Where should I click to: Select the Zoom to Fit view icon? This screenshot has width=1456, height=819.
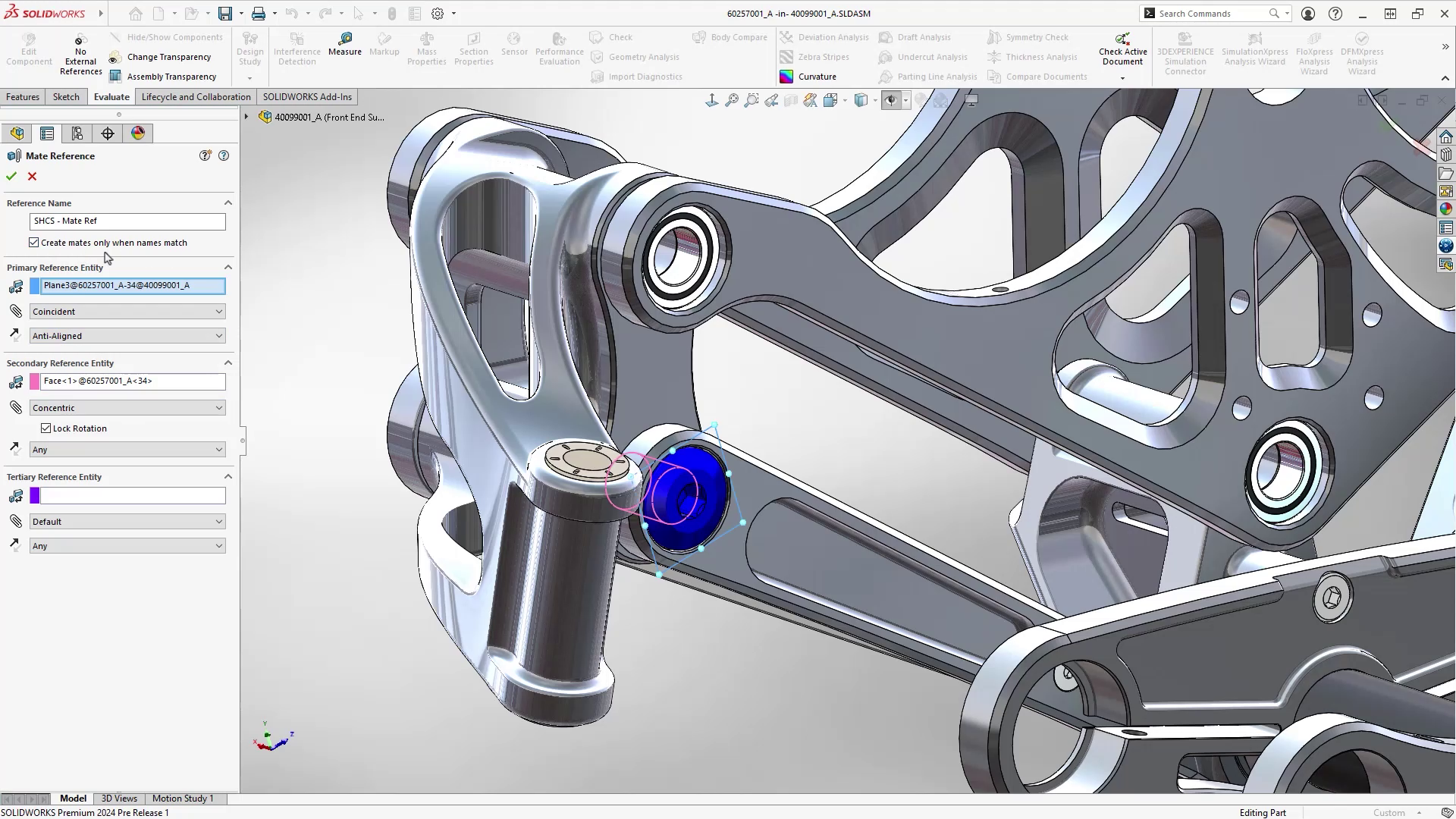coord(731,99)
